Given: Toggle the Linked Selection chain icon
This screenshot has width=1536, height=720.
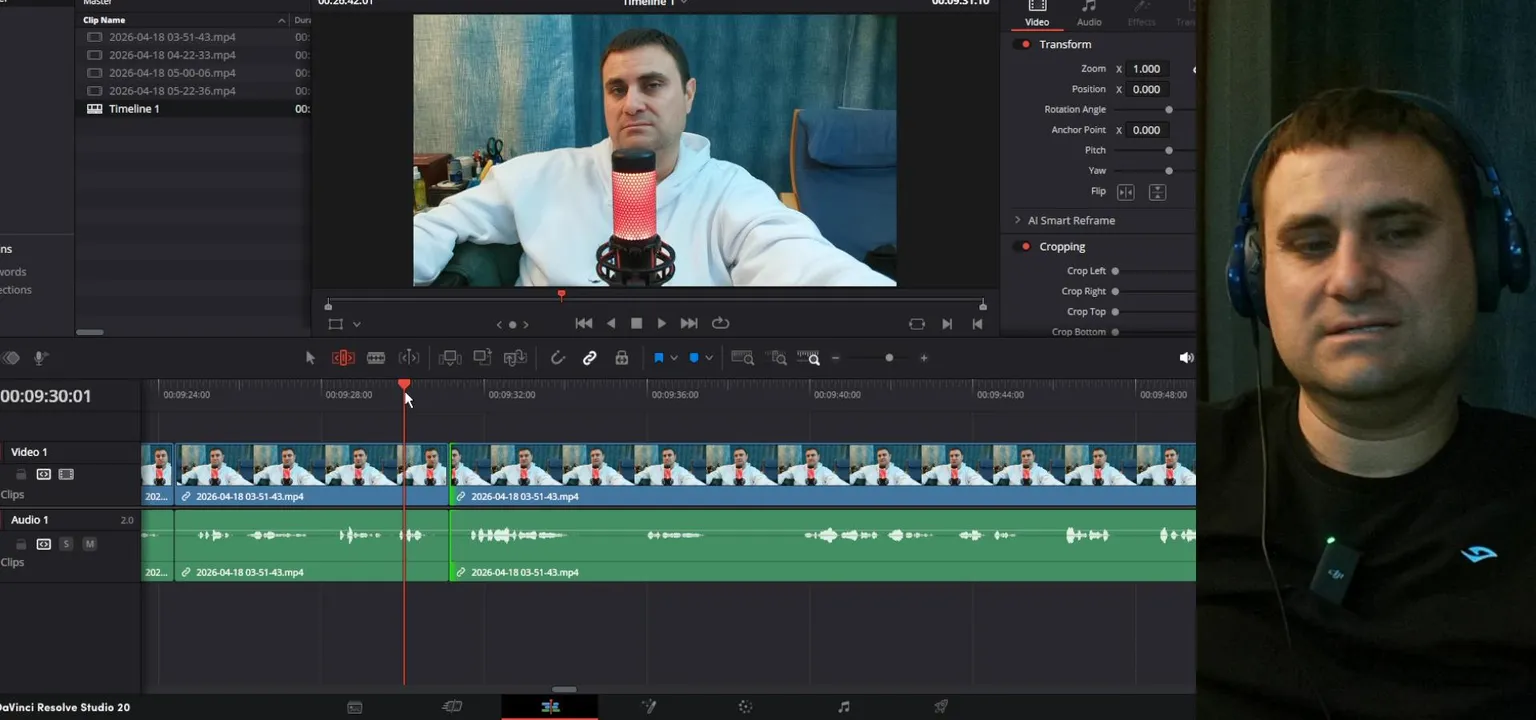Looking at the screenshot, I should pyautogui.click(x=590, y=358).
